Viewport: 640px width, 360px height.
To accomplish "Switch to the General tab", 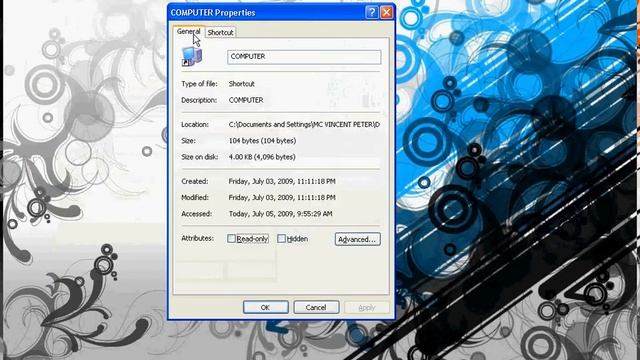I will click(x=188, y=31).
